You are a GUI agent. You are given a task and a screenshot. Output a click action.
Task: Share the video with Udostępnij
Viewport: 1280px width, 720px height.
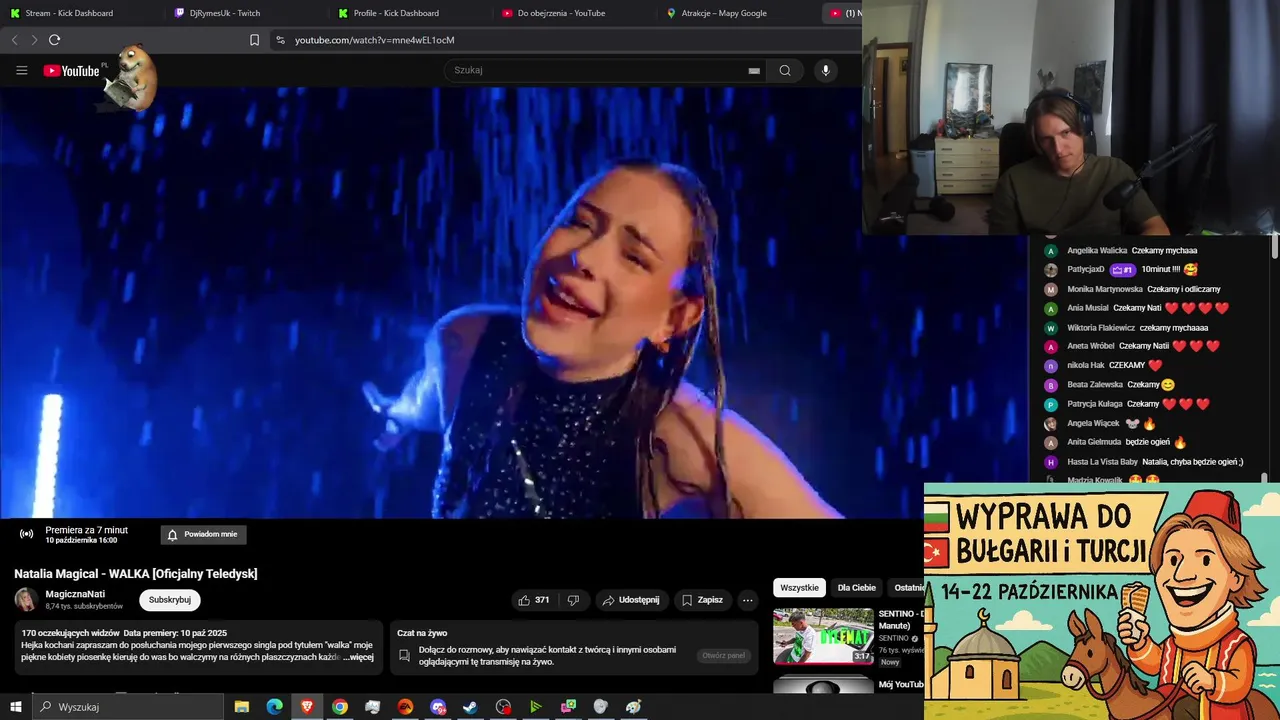[630, 600]
